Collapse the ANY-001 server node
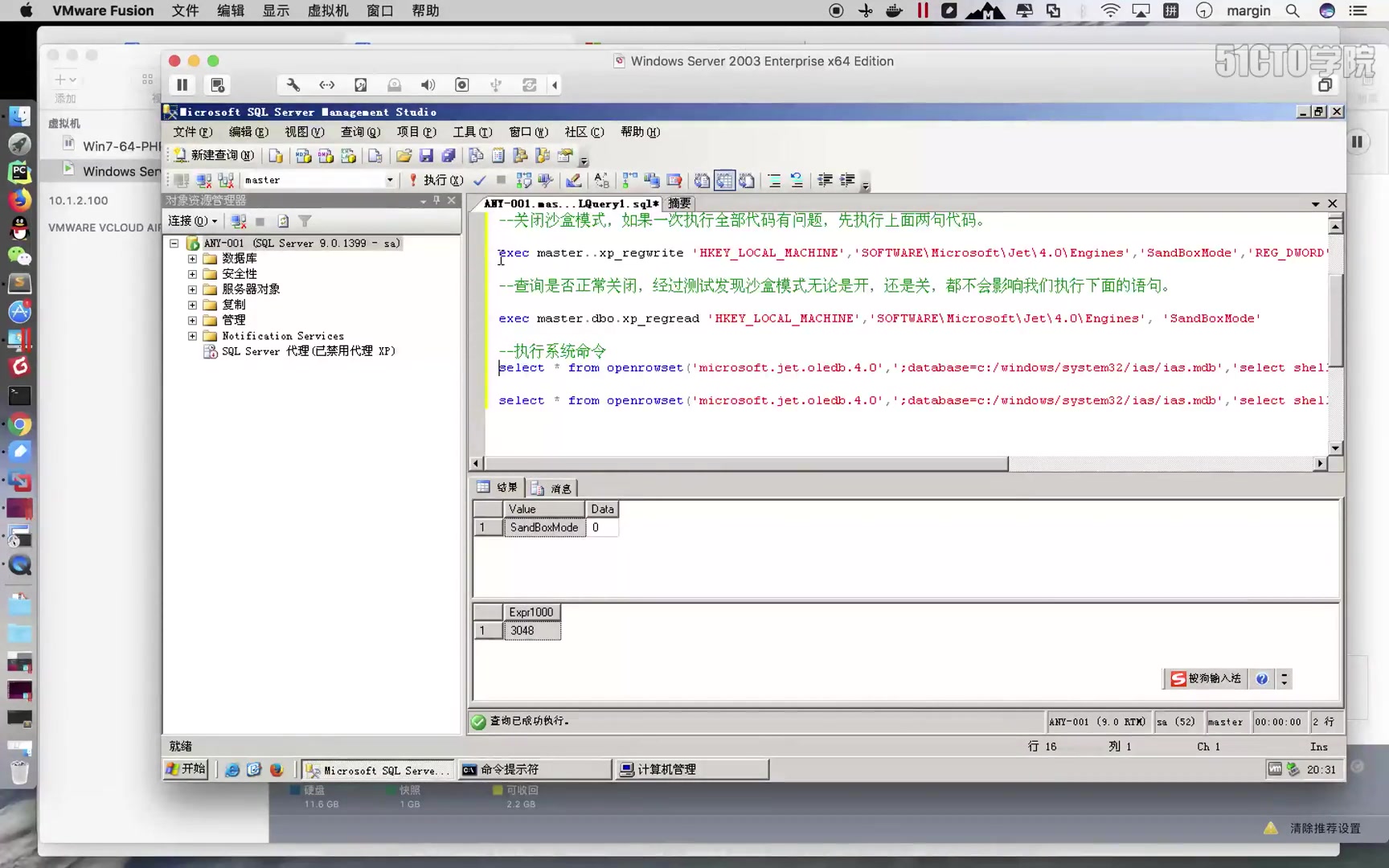Screen dimensions: 1389x868 click(x=174, y=243)
